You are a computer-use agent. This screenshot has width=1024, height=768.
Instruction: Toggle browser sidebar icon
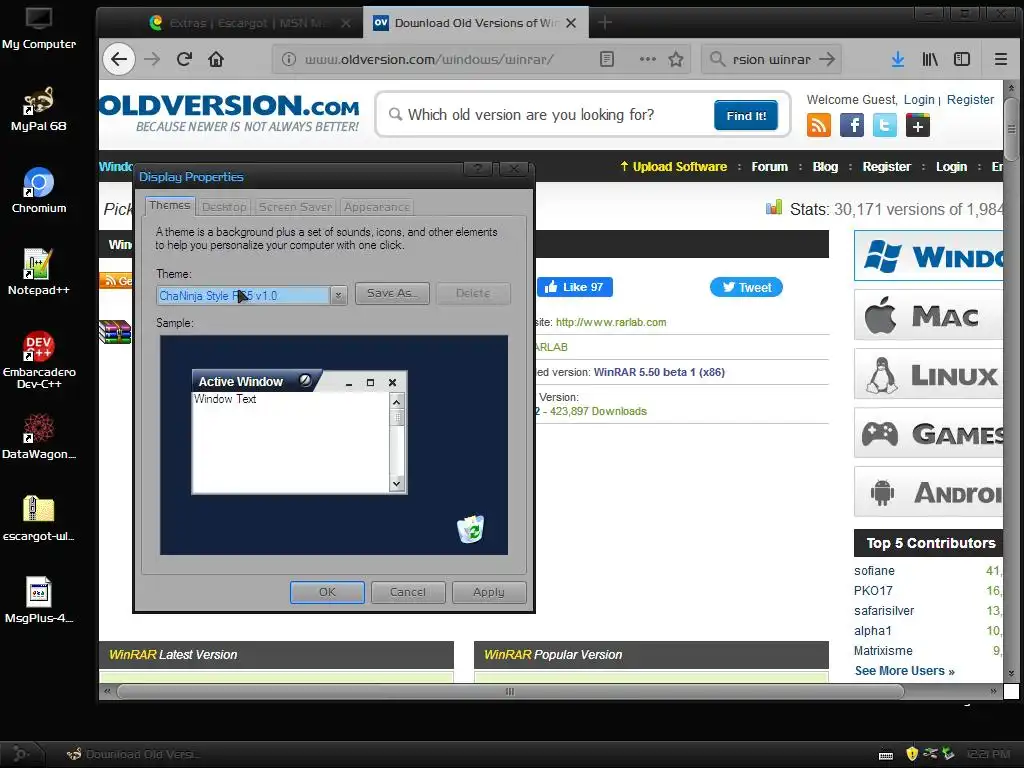pyautogui.click(x=962, y=59)
